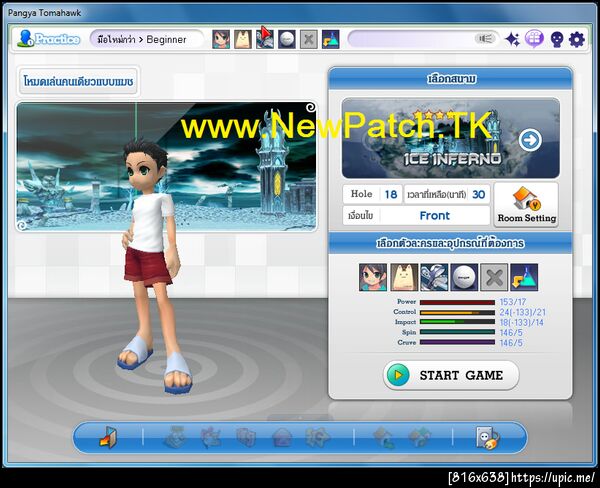Click the Control stat bar
600x488 pixels.
pyautogui.click(x=457, y=312)
